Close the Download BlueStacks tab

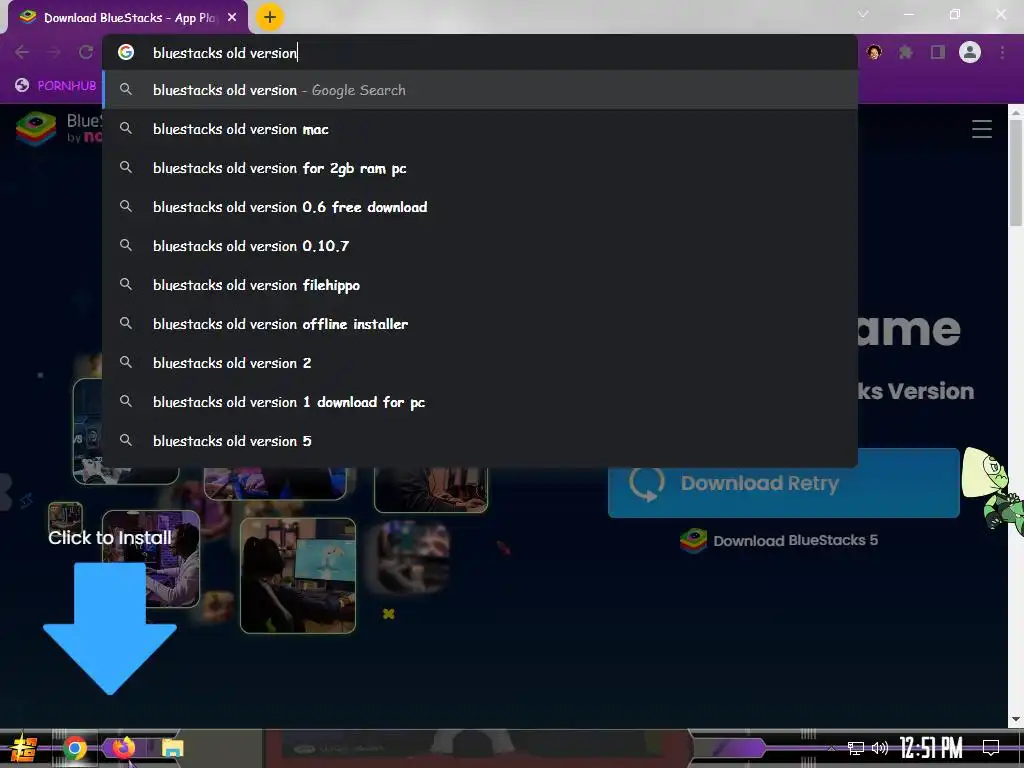[232, 18]
